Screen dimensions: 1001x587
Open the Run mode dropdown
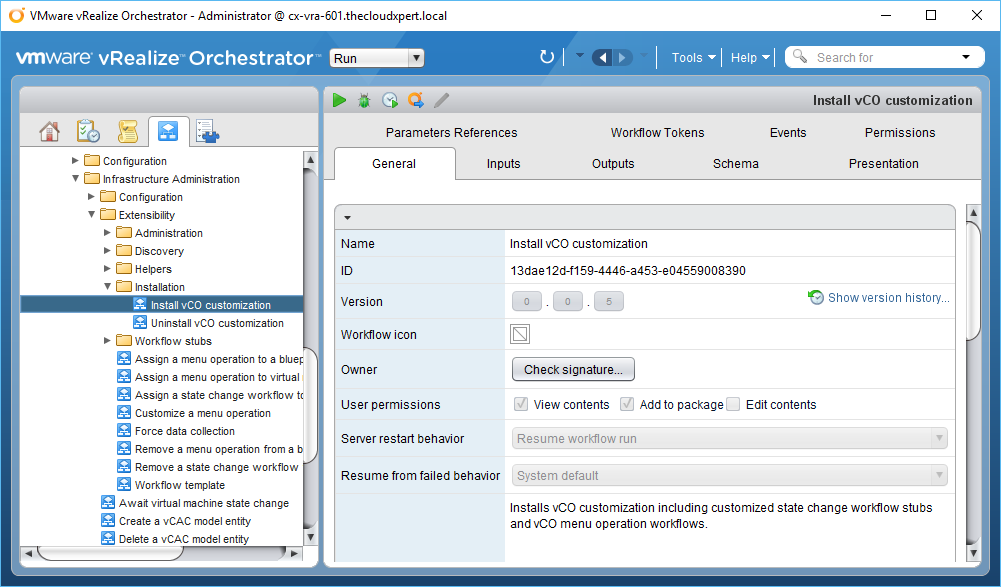pos(377,58)
